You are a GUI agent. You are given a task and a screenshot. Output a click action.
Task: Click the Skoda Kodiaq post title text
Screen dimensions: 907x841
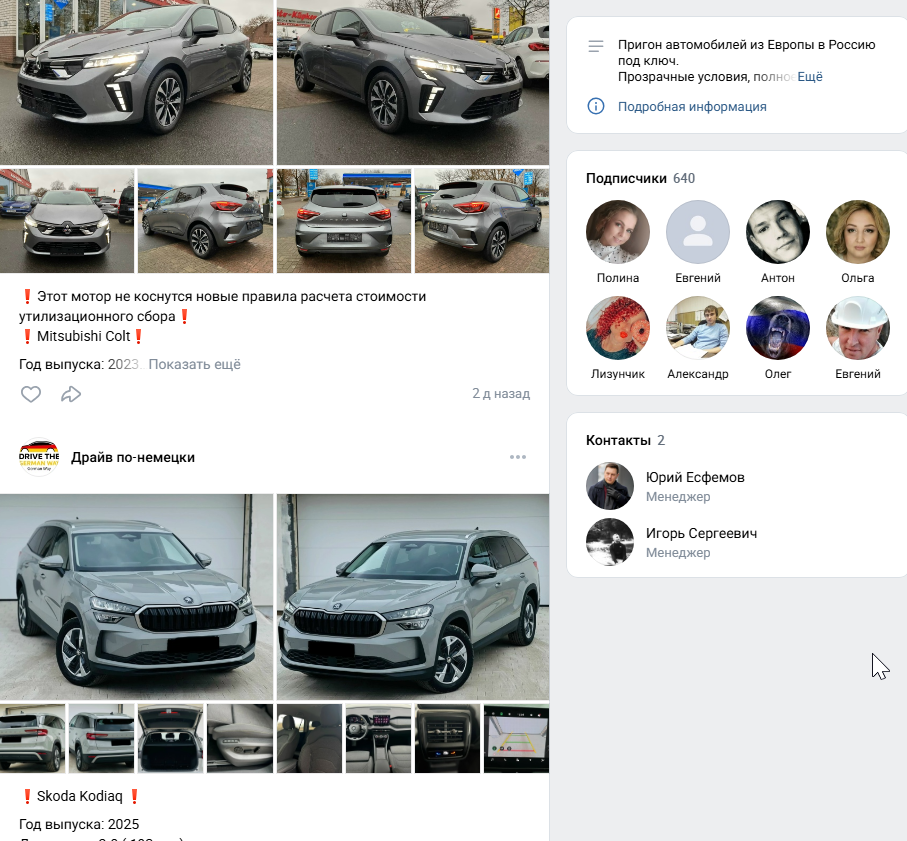[80, 796]
